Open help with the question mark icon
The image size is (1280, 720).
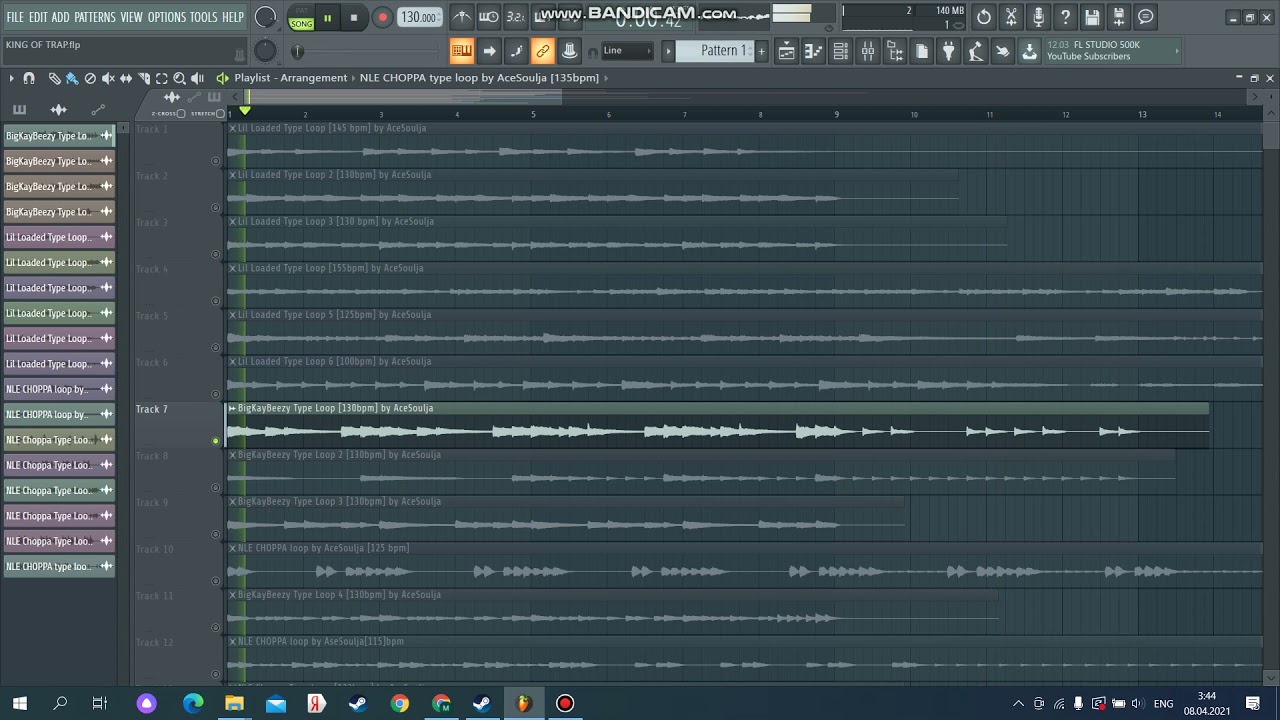point(1065,17)
